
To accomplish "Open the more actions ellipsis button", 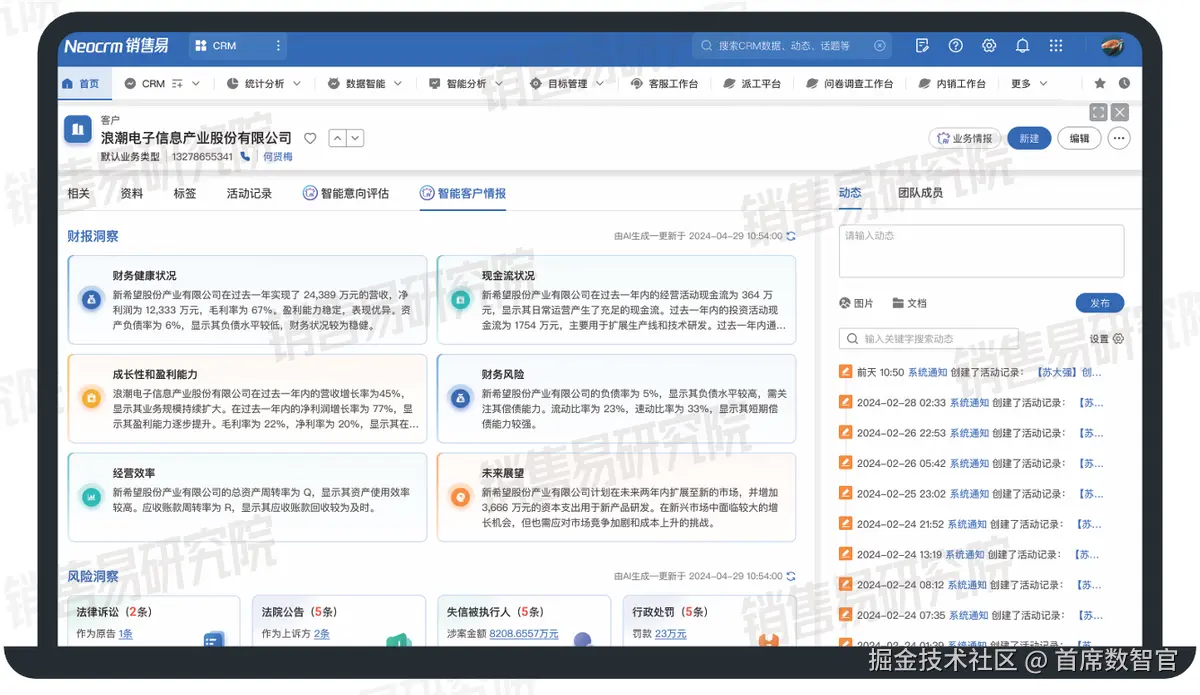I will tap(1119, 138).
